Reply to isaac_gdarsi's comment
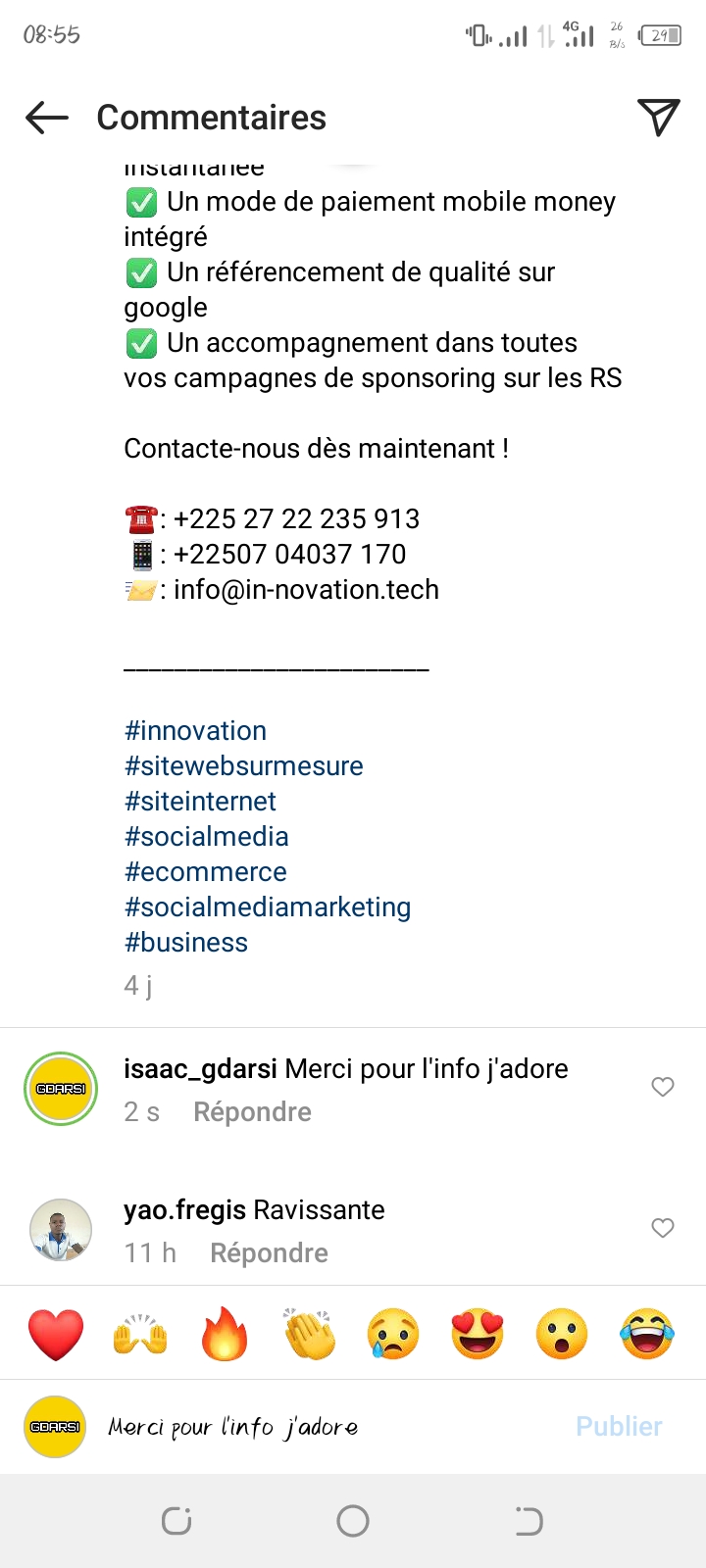Screen dimensions: 706x1568 [x=252, y=1112]
